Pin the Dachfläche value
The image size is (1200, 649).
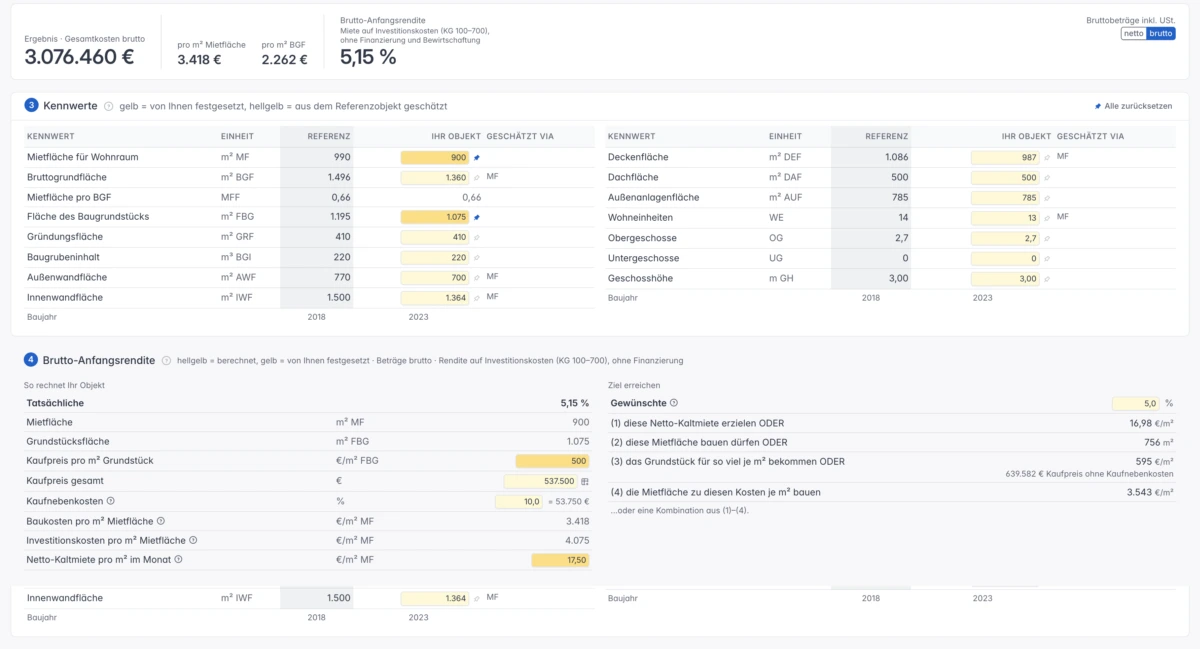pyautogui.click(x=1047, y=178)
